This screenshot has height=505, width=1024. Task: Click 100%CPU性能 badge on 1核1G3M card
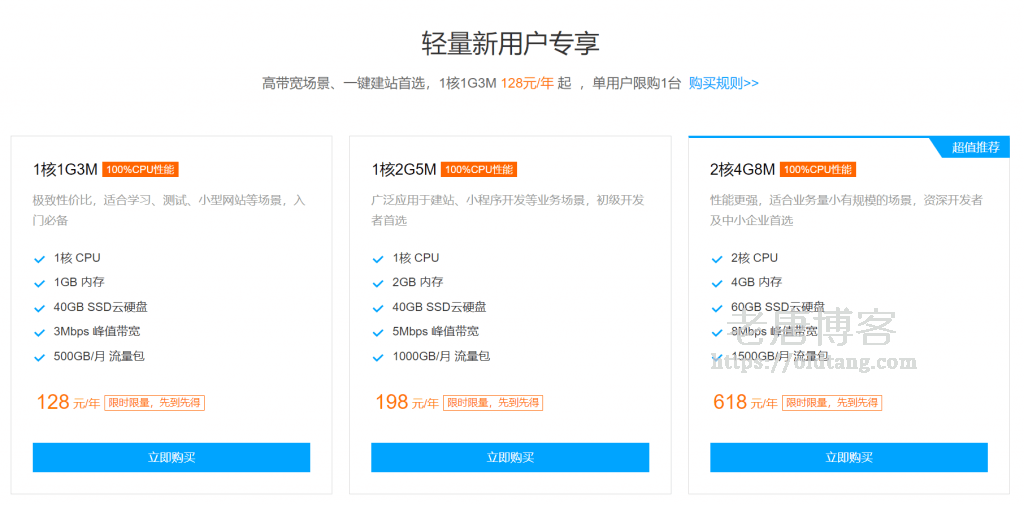click(x=141, y=169)
